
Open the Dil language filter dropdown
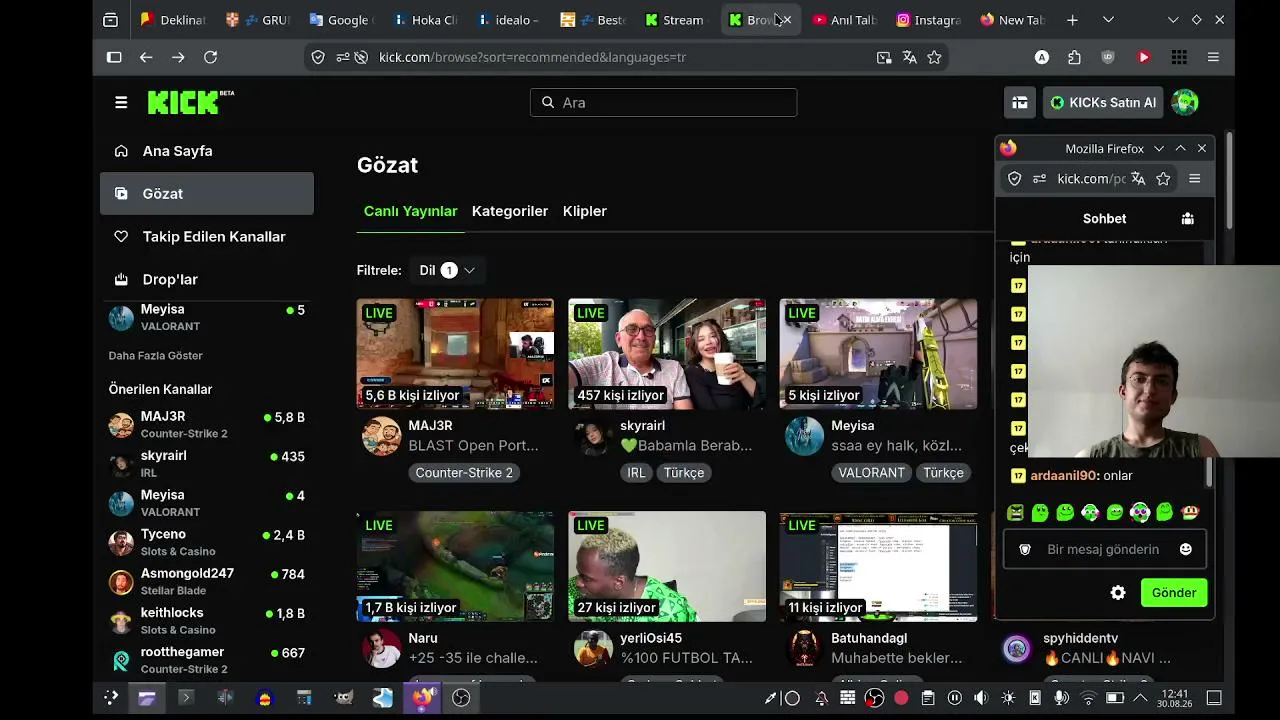pyautogui.click(x=447, y=270)
